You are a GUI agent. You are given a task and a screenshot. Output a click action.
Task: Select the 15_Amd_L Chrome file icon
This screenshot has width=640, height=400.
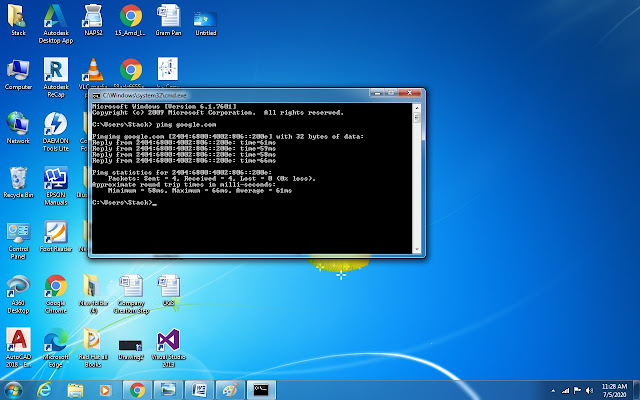coord(131,20)
